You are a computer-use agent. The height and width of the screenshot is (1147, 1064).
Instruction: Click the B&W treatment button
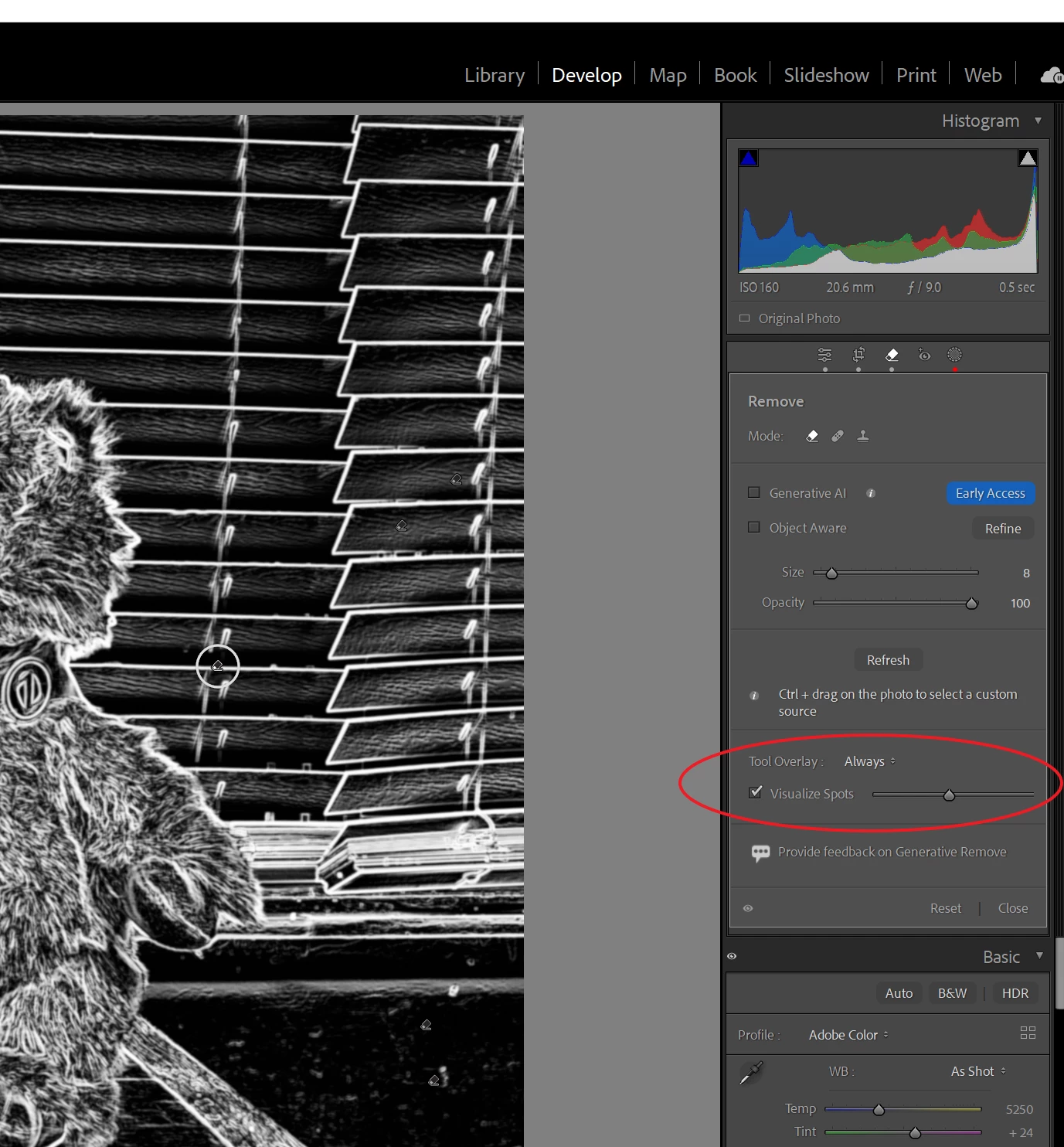(952, 993)
